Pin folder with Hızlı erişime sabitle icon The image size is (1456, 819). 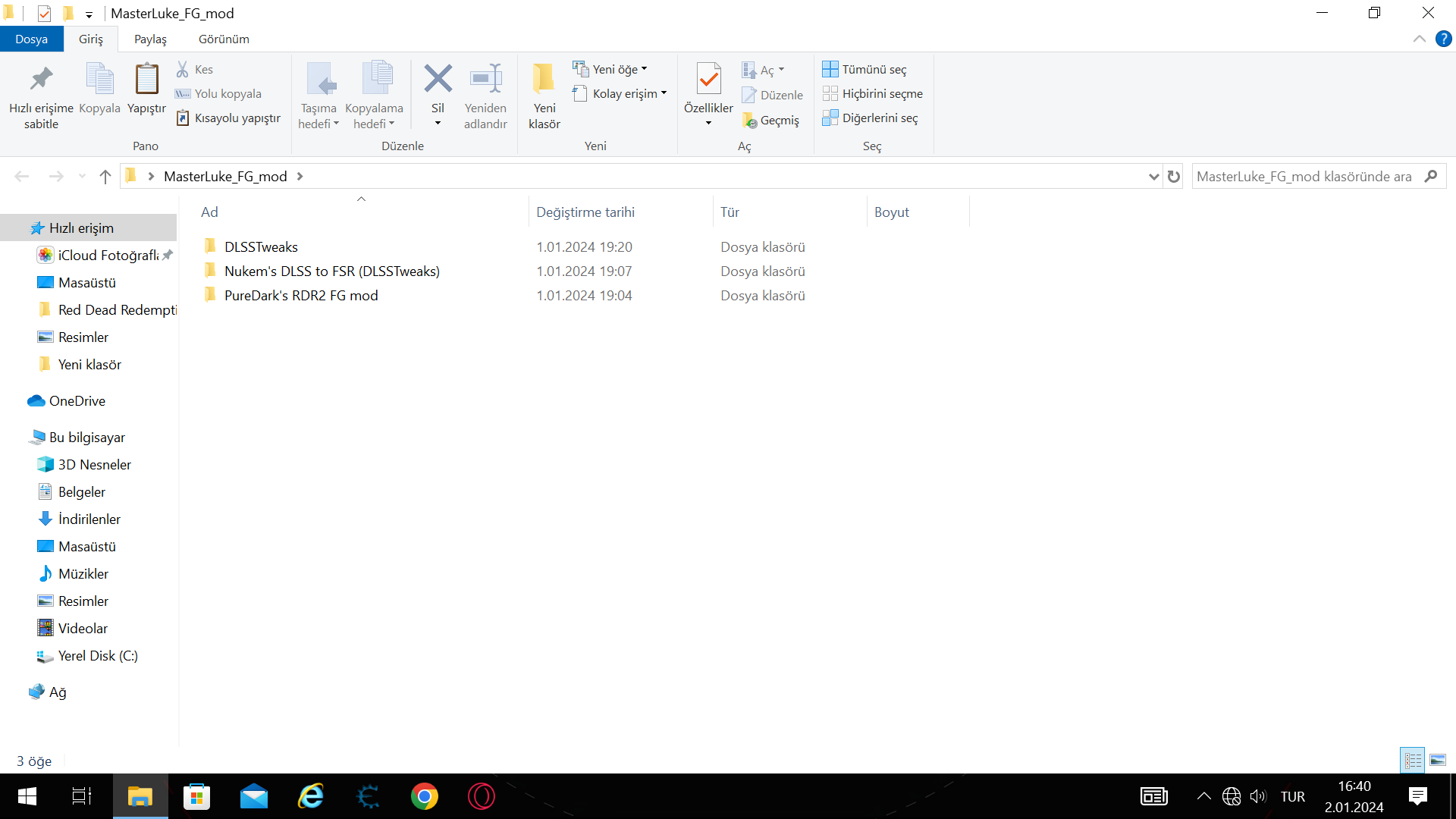[41, 79]
